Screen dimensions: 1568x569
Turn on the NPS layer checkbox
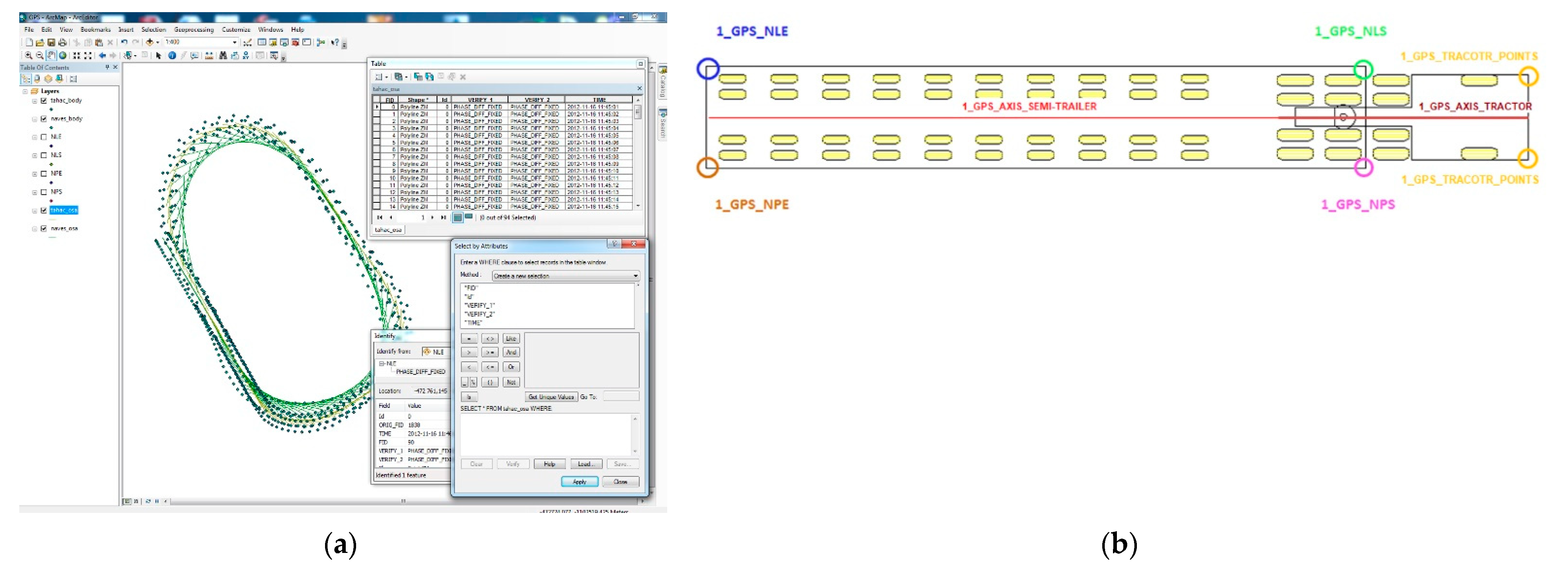pos(44,192)
